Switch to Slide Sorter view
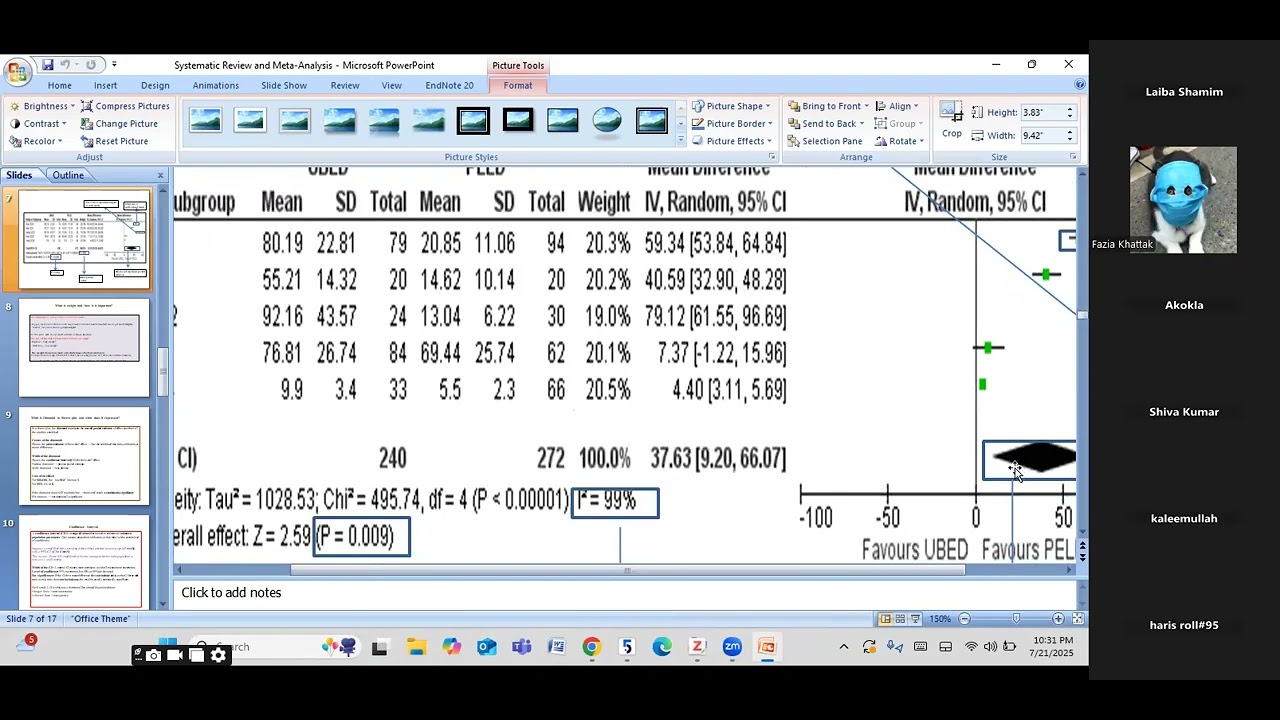Viewport: 1280px width, 720px height. tap(900, 619)
